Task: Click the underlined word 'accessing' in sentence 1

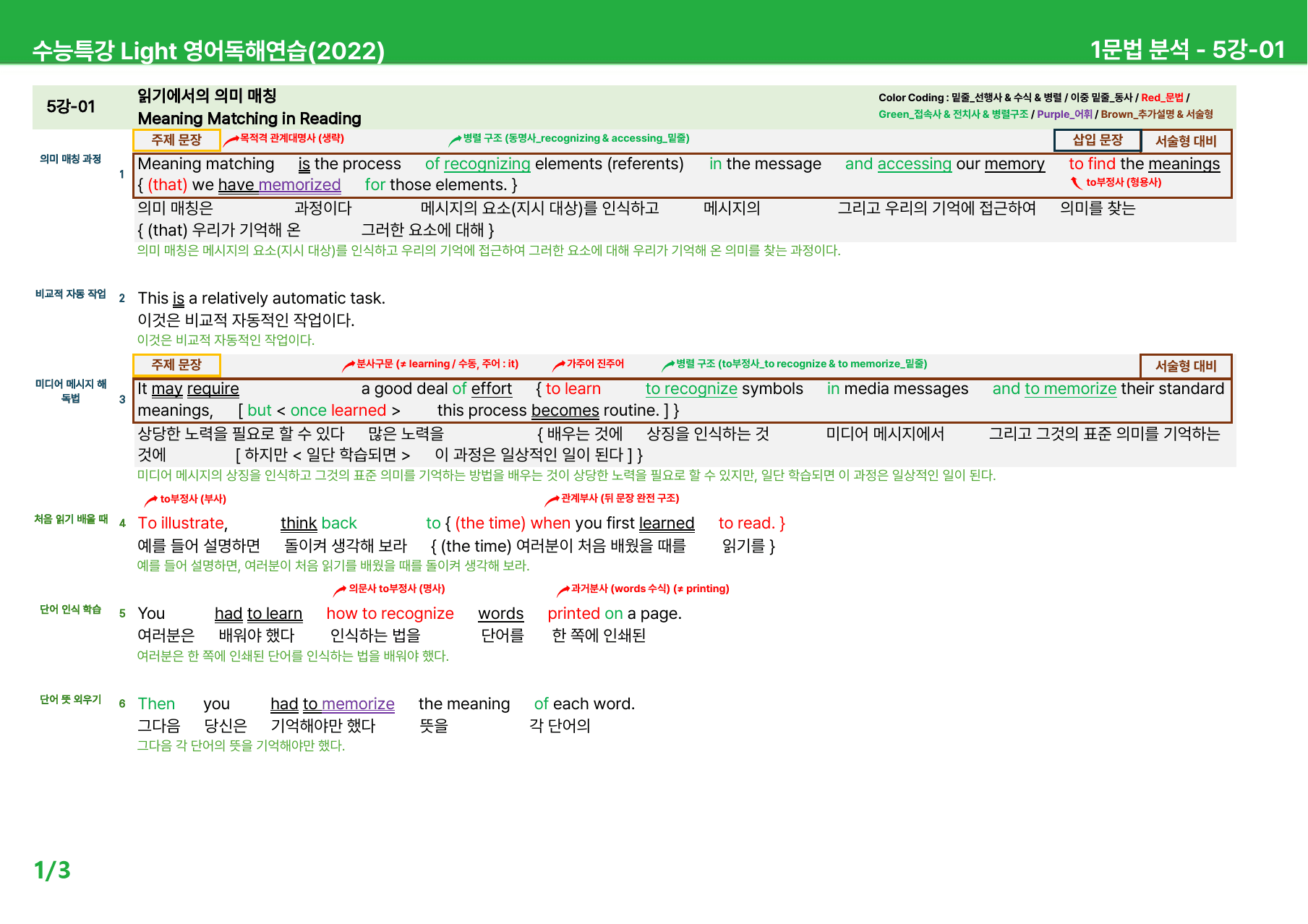Action: pos(914,164)
